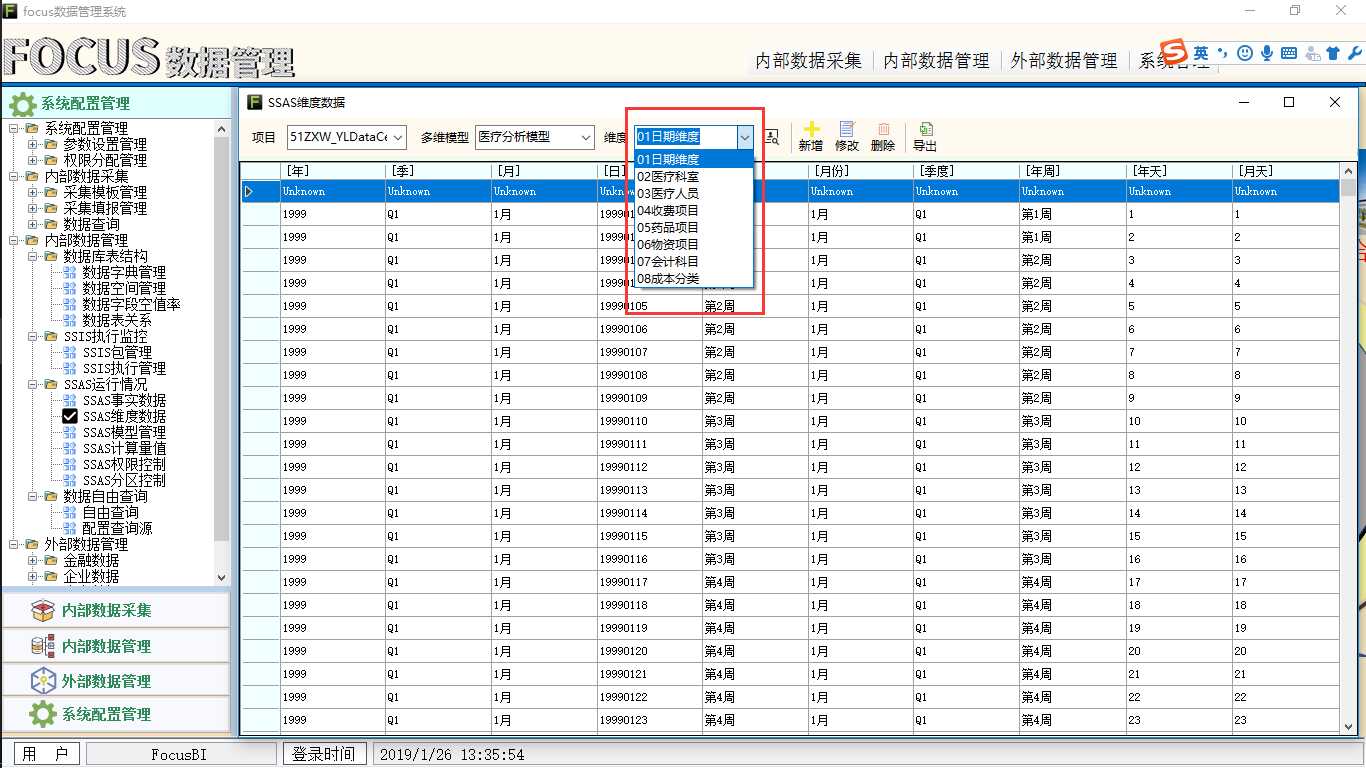Click the 删除 delete toolbar icon
The height and width of the screenshot is (768, 1366).
[883, 129]
